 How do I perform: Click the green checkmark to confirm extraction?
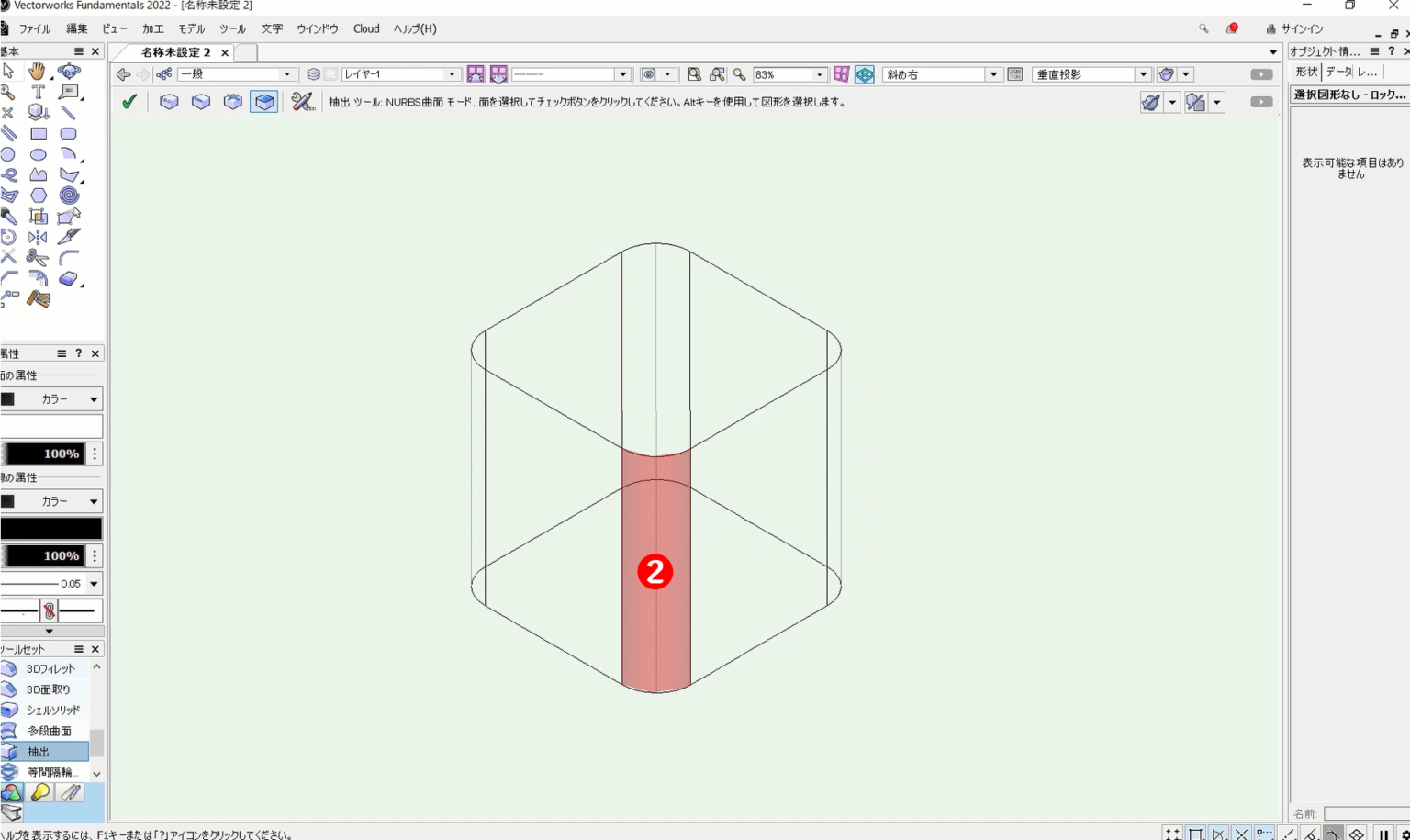129,102
